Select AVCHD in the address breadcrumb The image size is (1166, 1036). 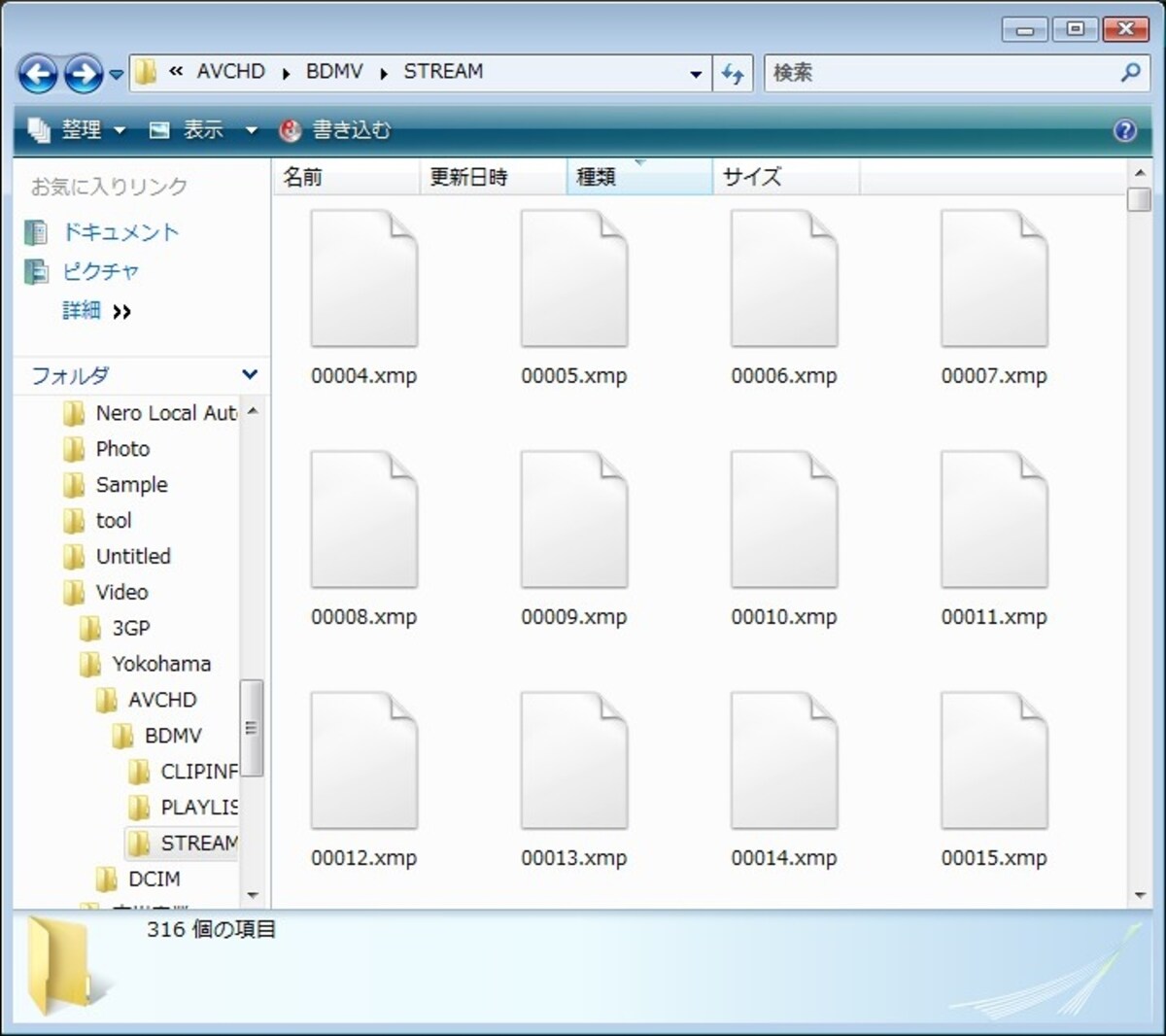[230, 71]
